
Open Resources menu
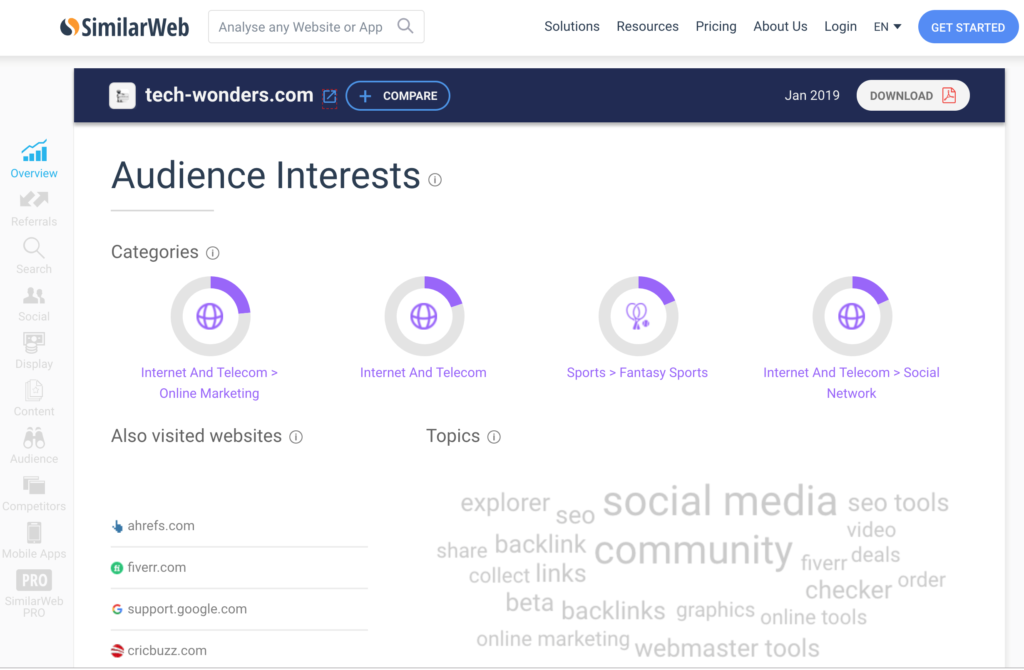pos(647,26)
